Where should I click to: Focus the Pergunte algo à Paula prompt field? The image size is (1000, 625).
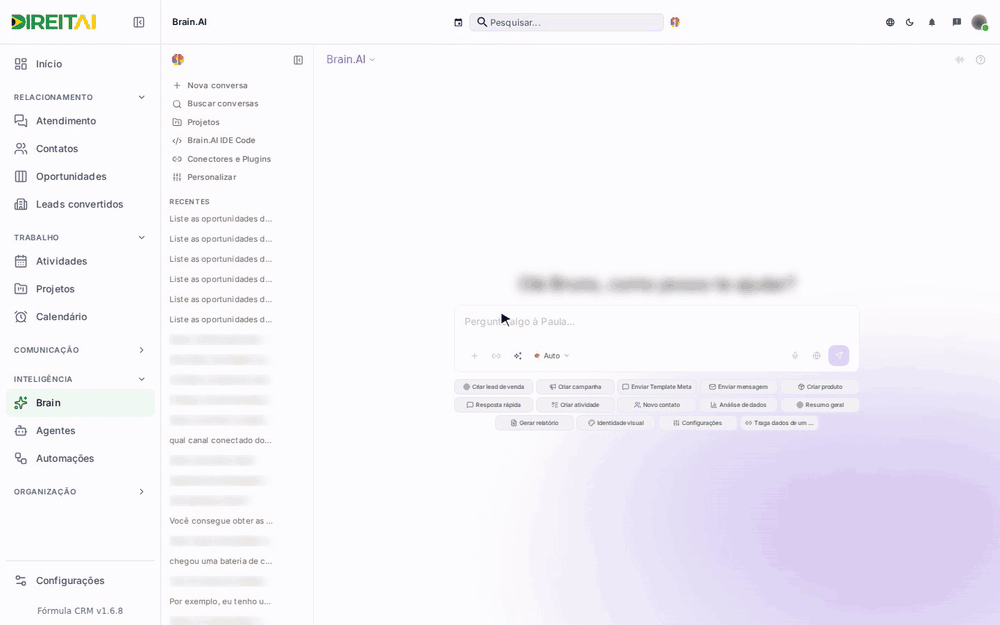[x=656, y=322]
